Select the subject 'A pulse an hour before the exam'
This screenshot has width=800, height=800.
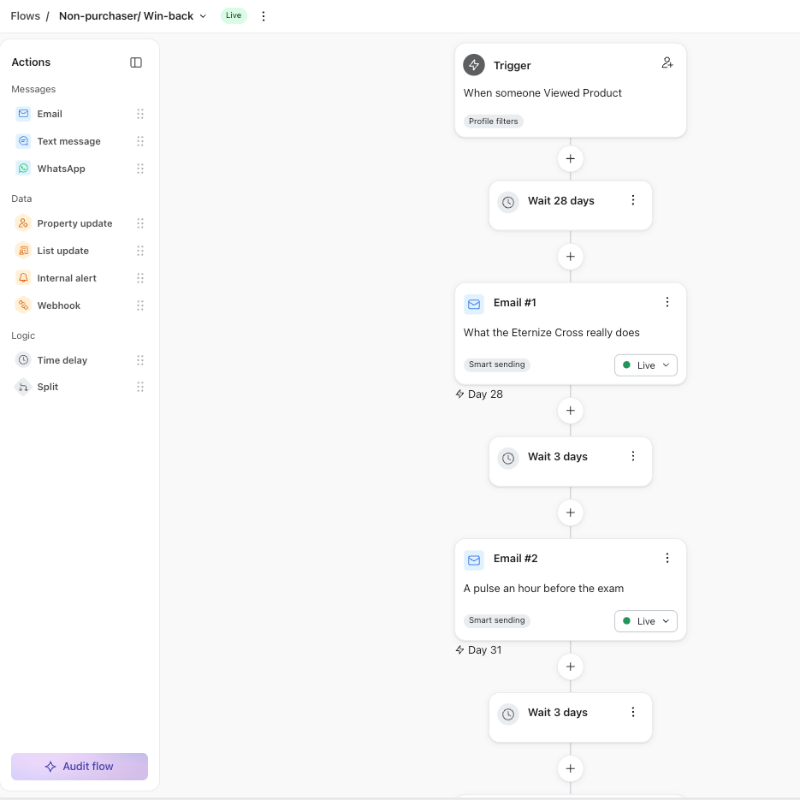(543, 588)
